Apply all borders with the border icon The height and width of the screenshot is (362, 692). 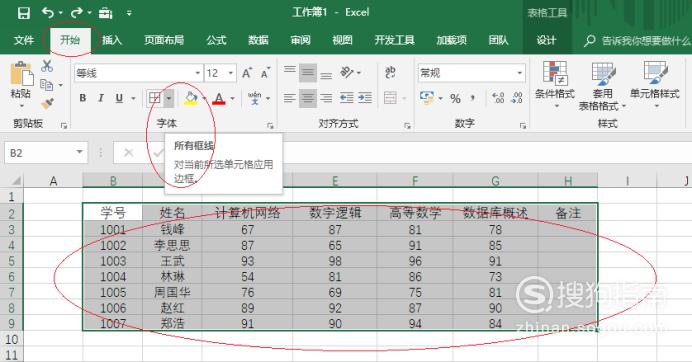tap(155, 98)
